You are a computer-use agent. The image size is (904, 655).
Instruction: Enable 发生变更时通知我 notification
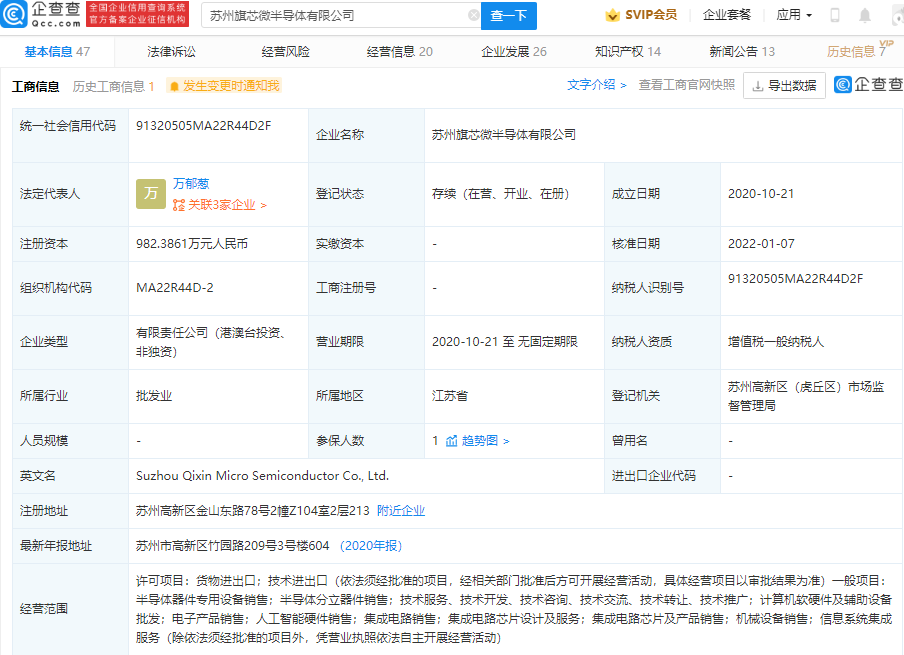pyautogui.click(x=224, y=86)
